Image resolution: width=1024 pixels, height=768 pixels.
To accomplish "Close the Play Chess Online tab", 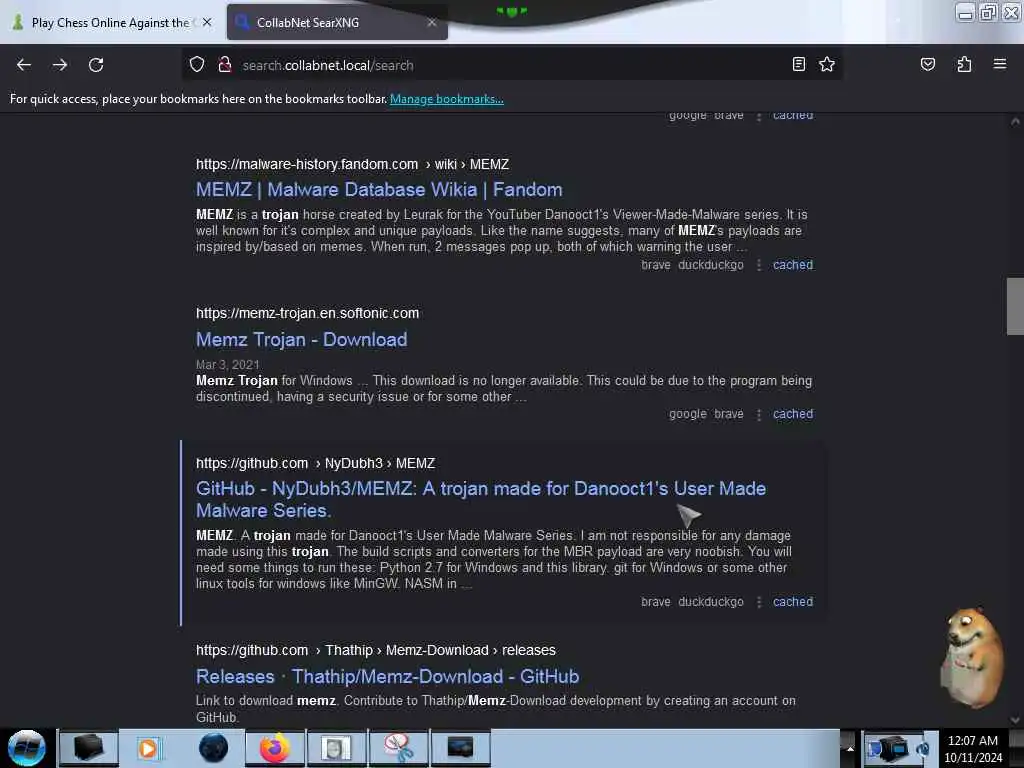I will (207, 22).
